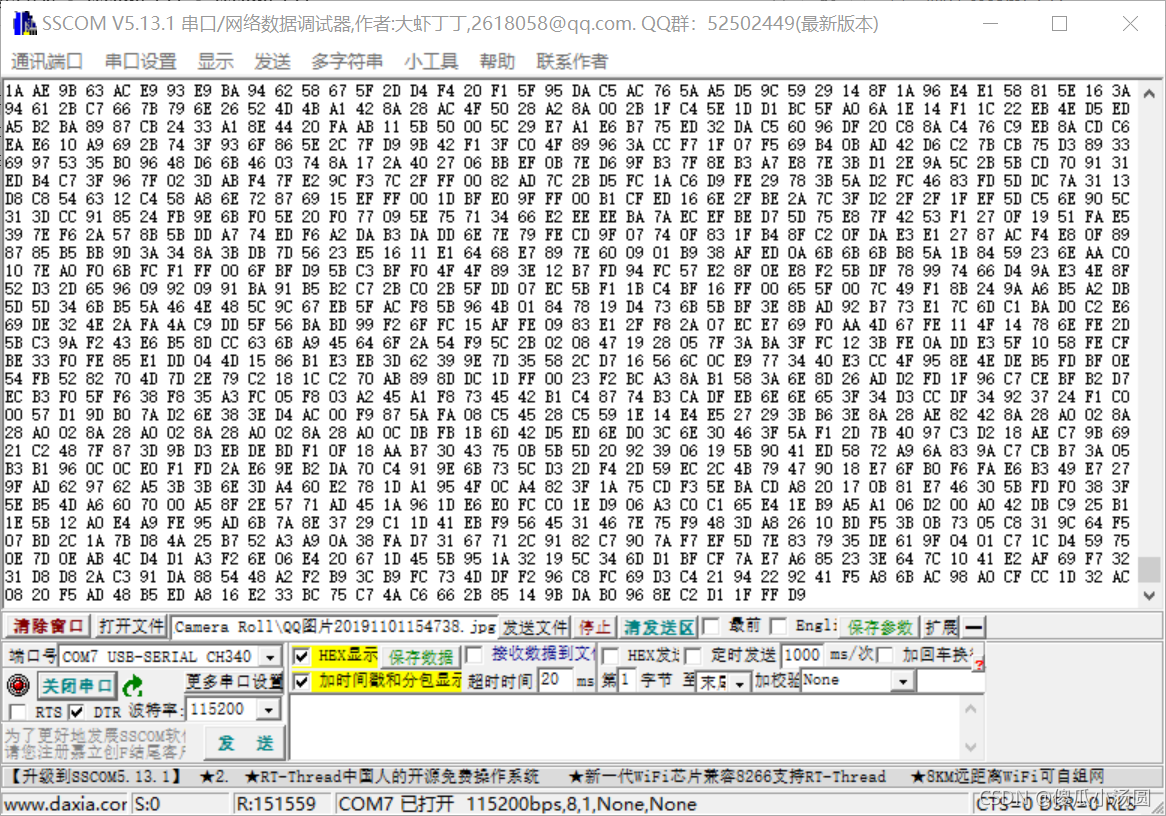Screen dimensions: 1166x816
Task: Open the 末尾 byte position dropdown
Action: point(739,682)
